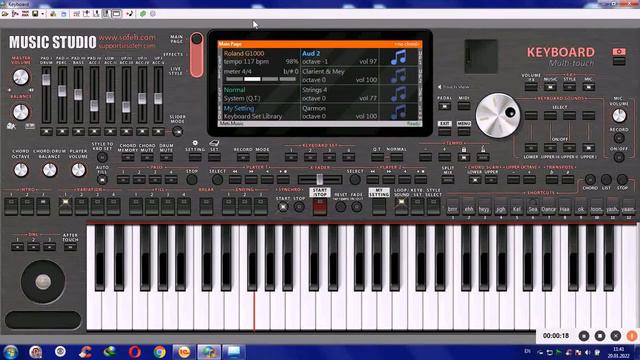Click the Style to Kbd Set button
The image size is (640, 360).
[x=102, y=157]
